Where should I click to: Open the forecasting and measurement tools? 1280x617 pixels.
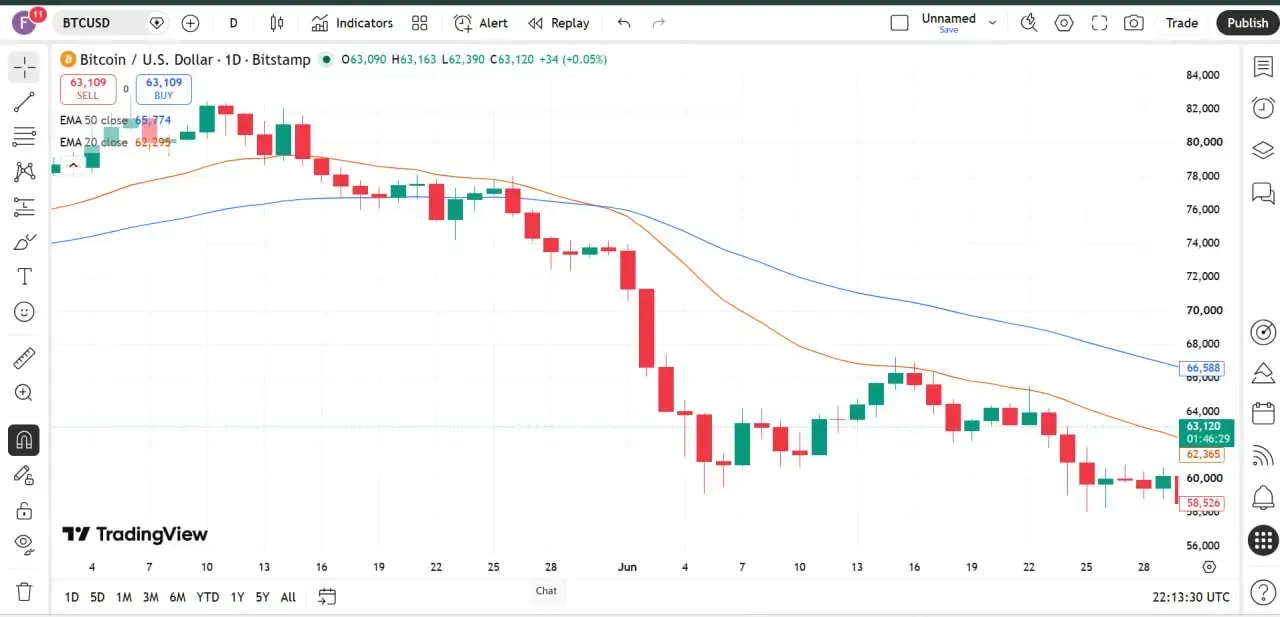click(x=25, y=207)
